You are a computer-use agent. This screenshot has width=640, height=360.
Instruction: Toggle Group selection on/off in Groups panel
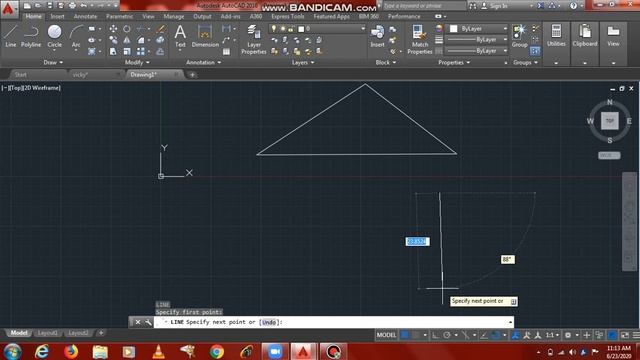(535, 51)
